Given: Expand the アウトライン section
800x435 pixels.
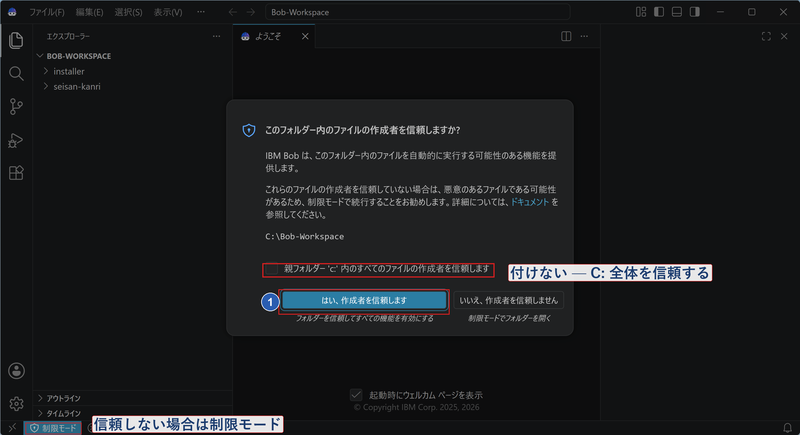Looking at the screenshot, I should tap(63, 398).
